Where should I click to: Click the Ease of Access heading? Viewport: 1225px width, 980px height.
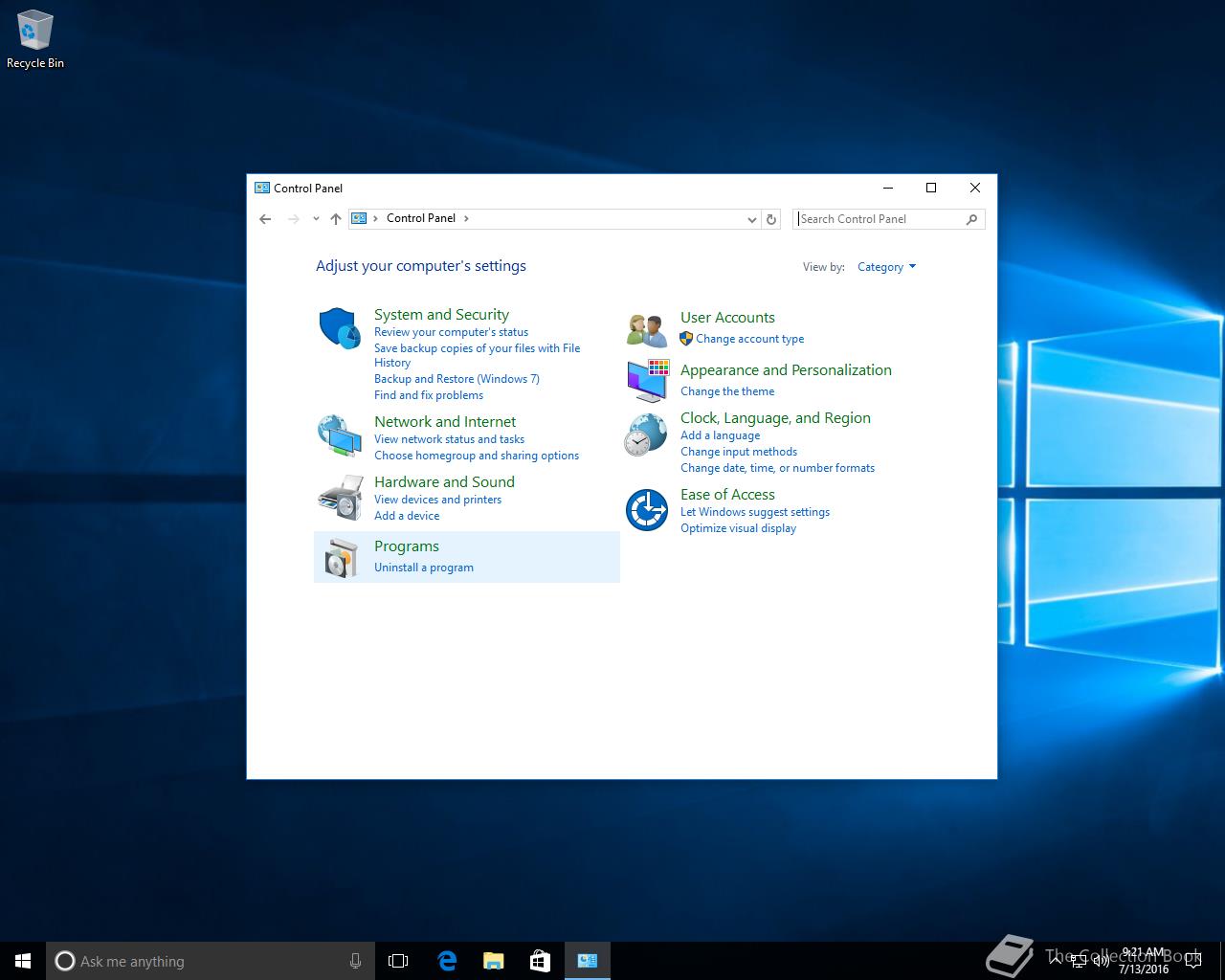727,495
